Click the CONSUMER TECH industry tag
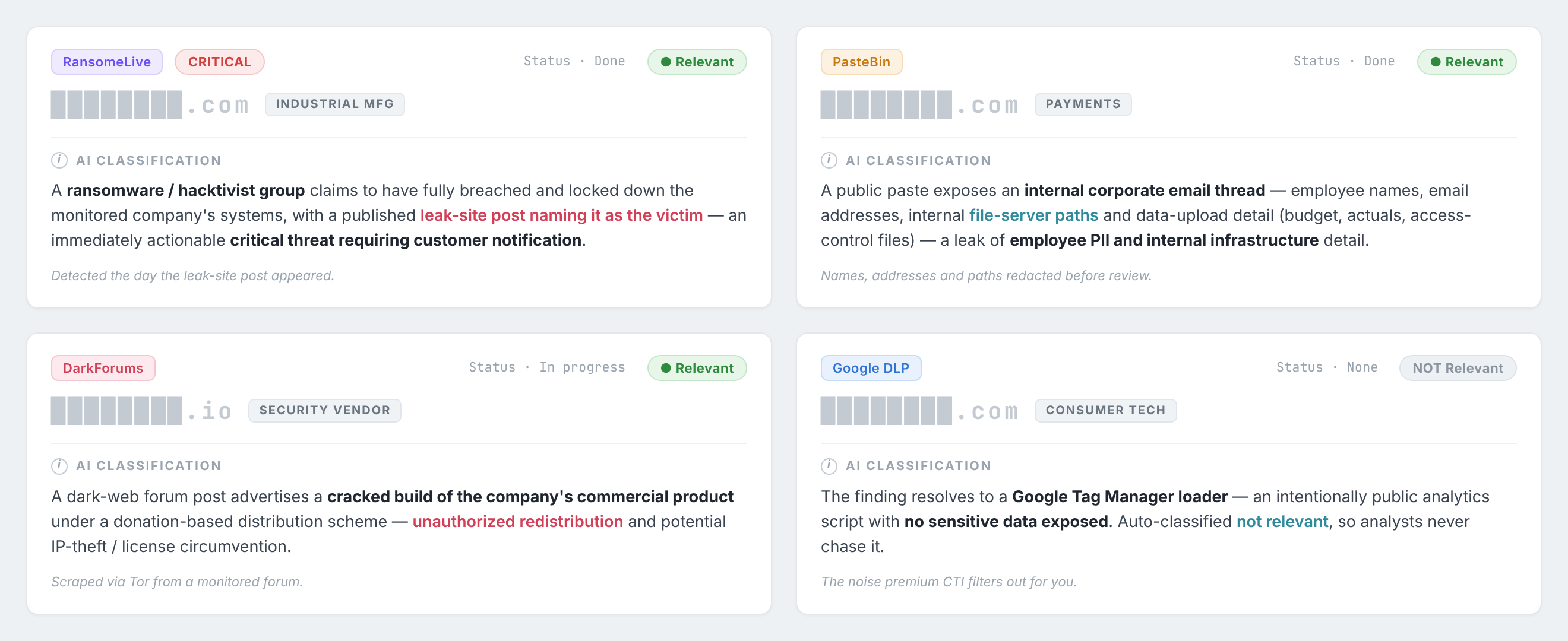This screenshot has height=641, width=1568. pyautogui.click(x=1105, y=411)
